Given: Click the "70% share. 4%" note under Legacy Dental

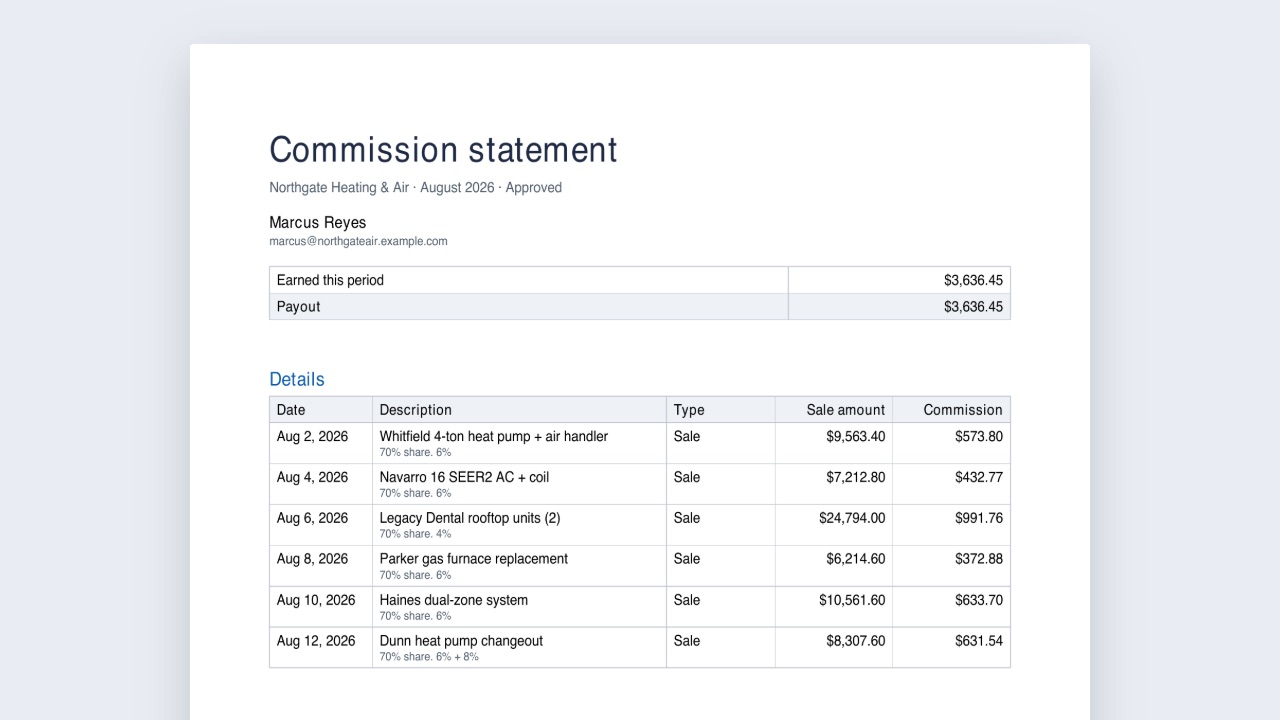Looking at the screenshot, I should (415, 534).
